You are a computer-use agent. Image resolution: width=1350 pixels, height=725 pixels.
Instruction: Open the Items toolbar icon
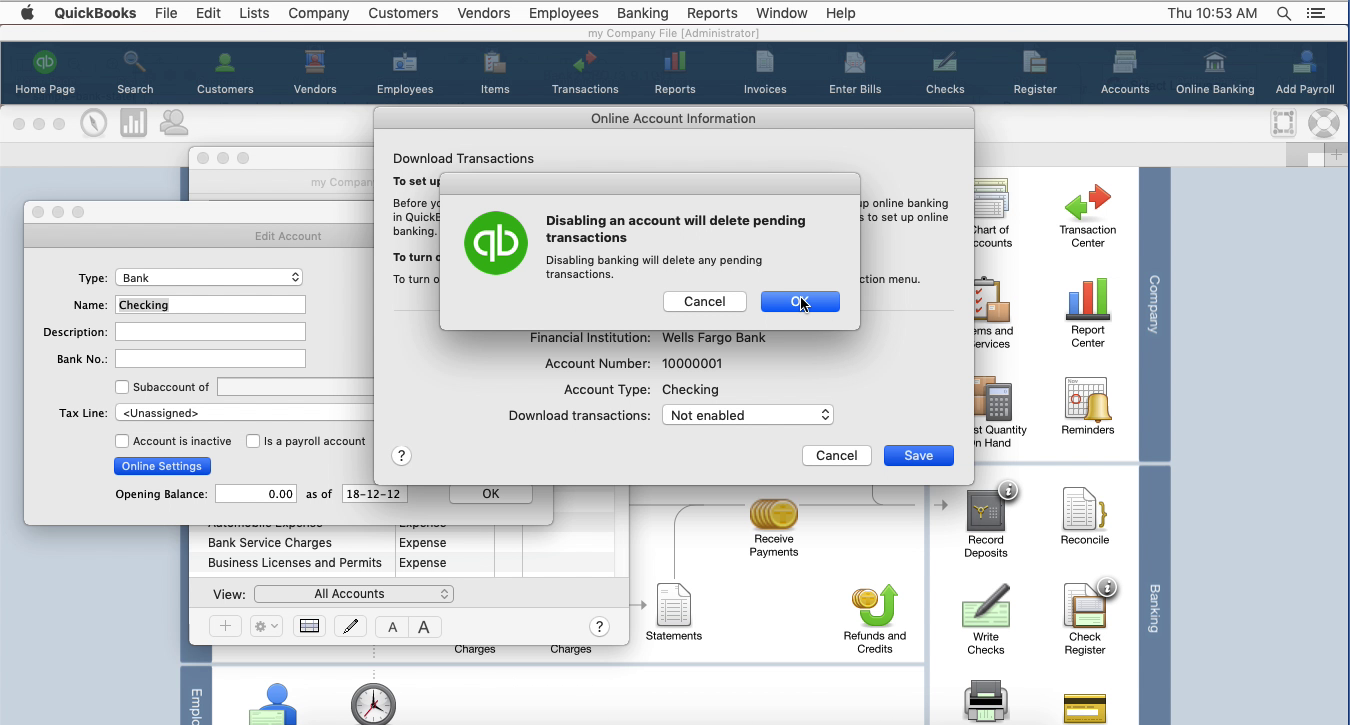[495, 73]
